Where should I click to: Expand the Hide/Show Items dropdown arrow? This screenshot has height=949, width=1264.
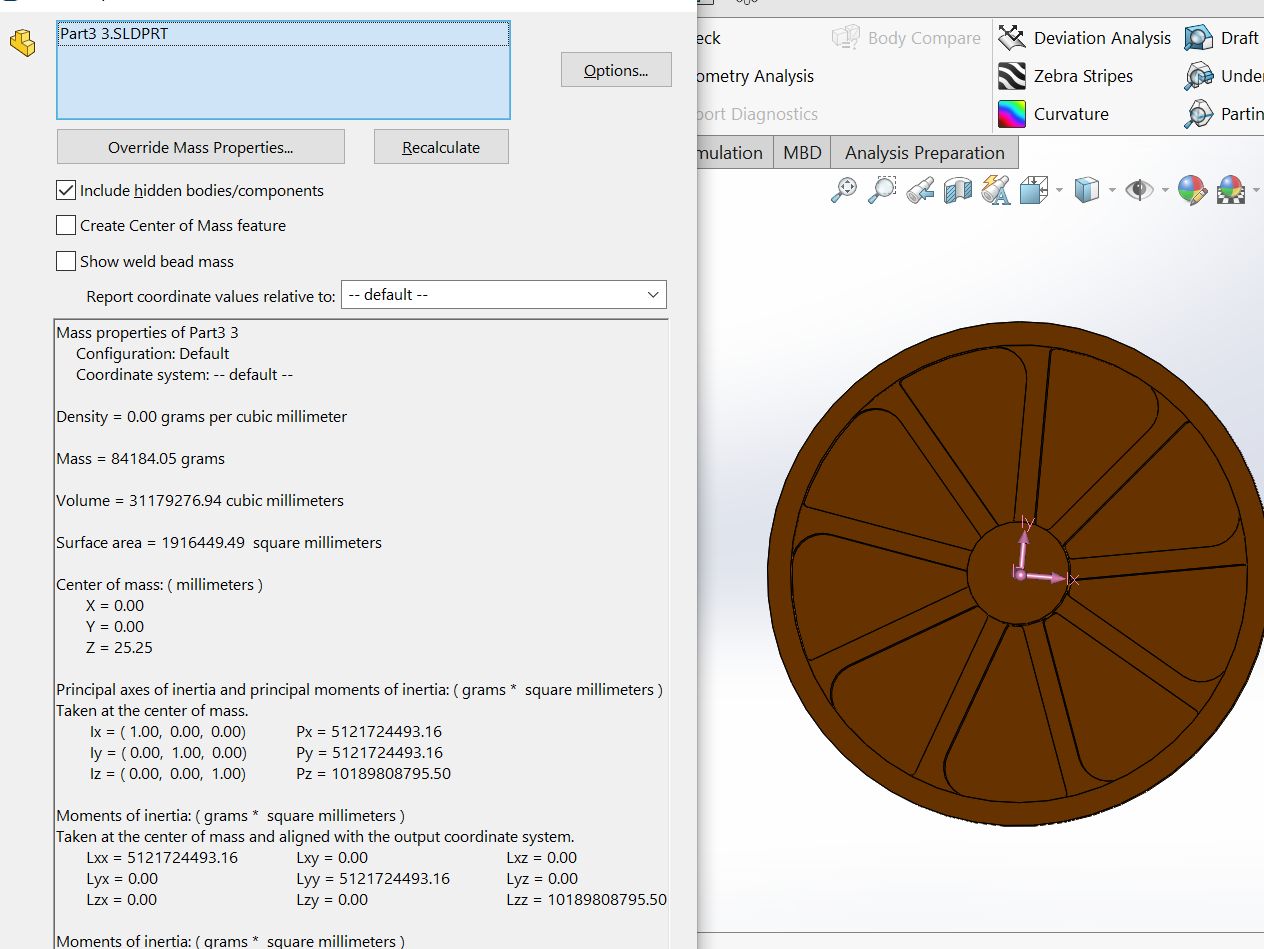click(1165, 190)
